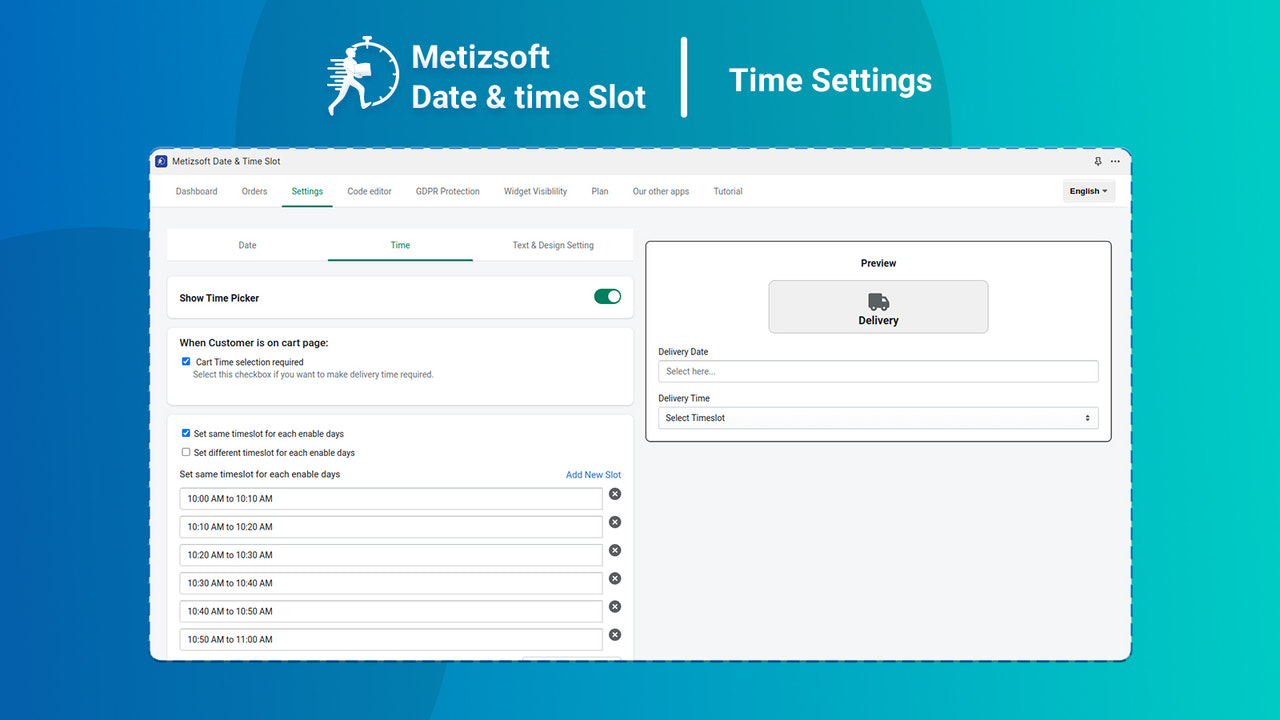Open the Plan tab
Viewport: 1280px width, 720px height.
600,191
